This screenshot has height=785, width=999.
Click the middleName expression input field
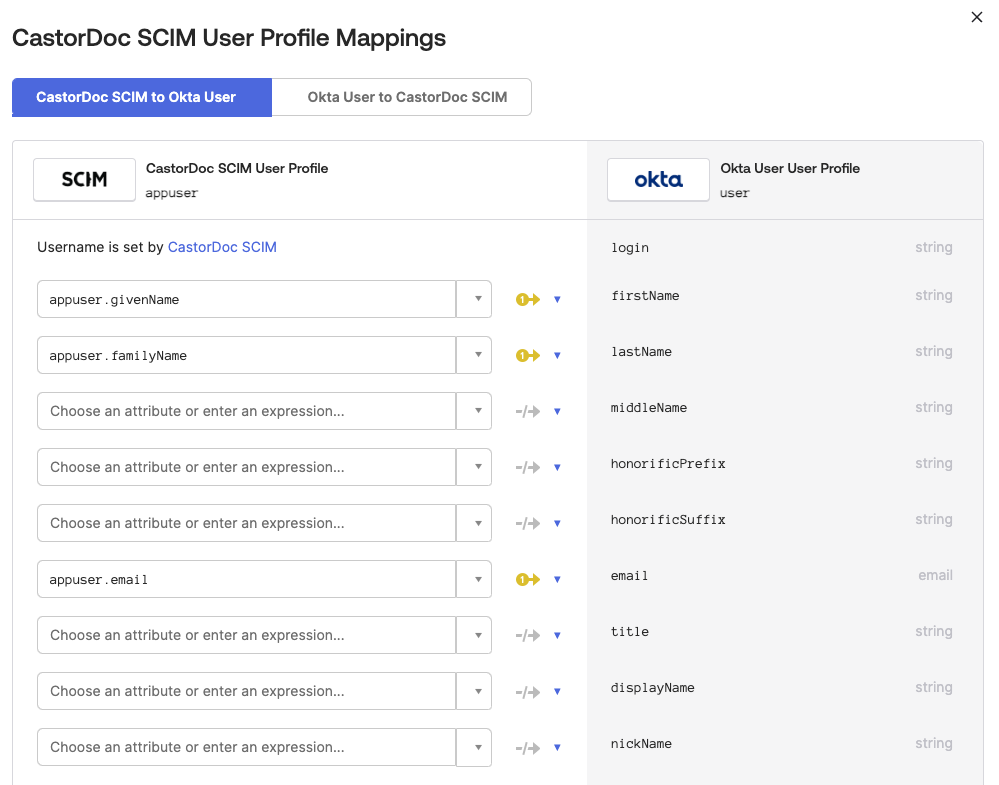click(246, 411)
